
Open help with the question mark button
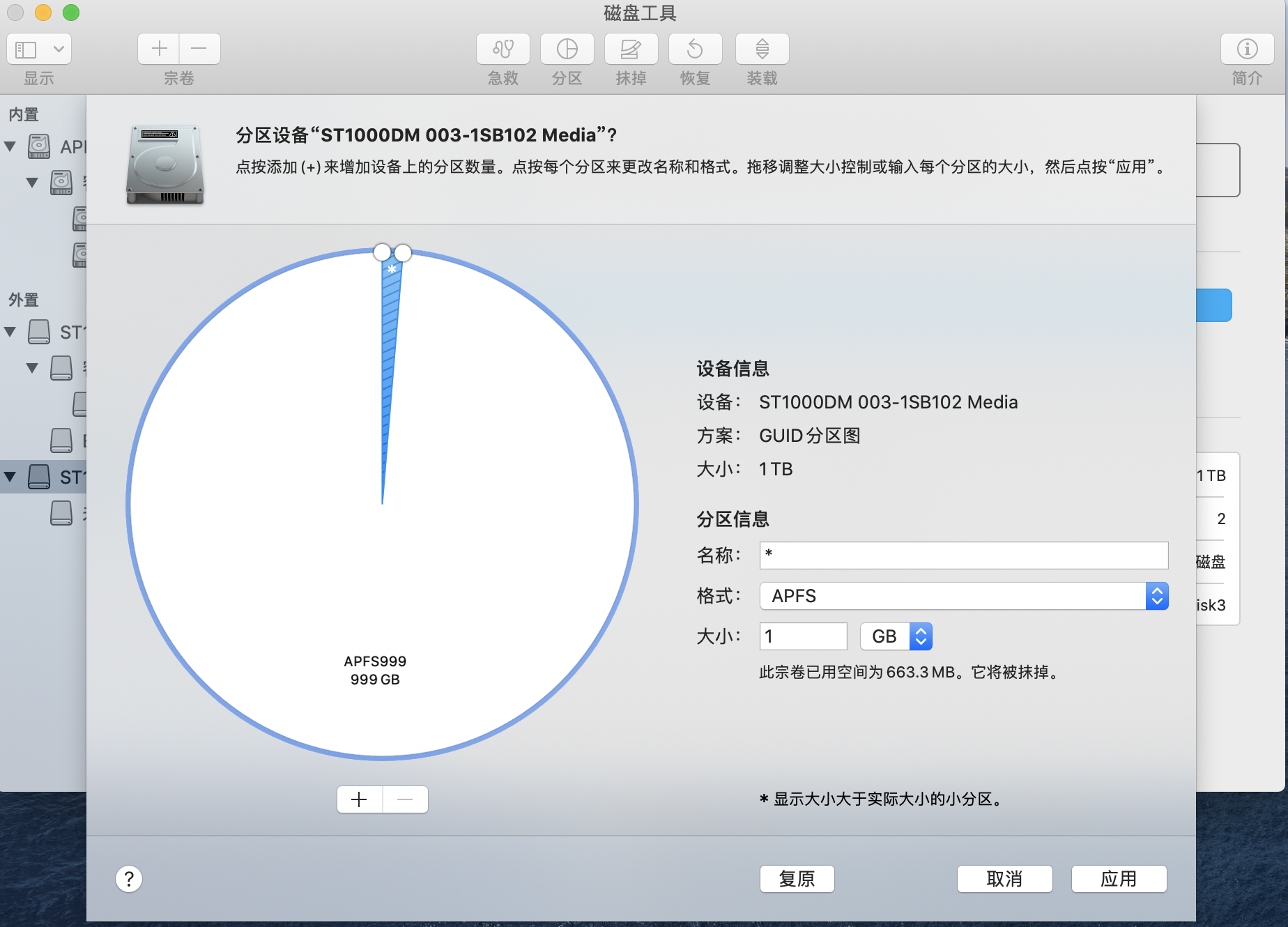pos(129,879)
